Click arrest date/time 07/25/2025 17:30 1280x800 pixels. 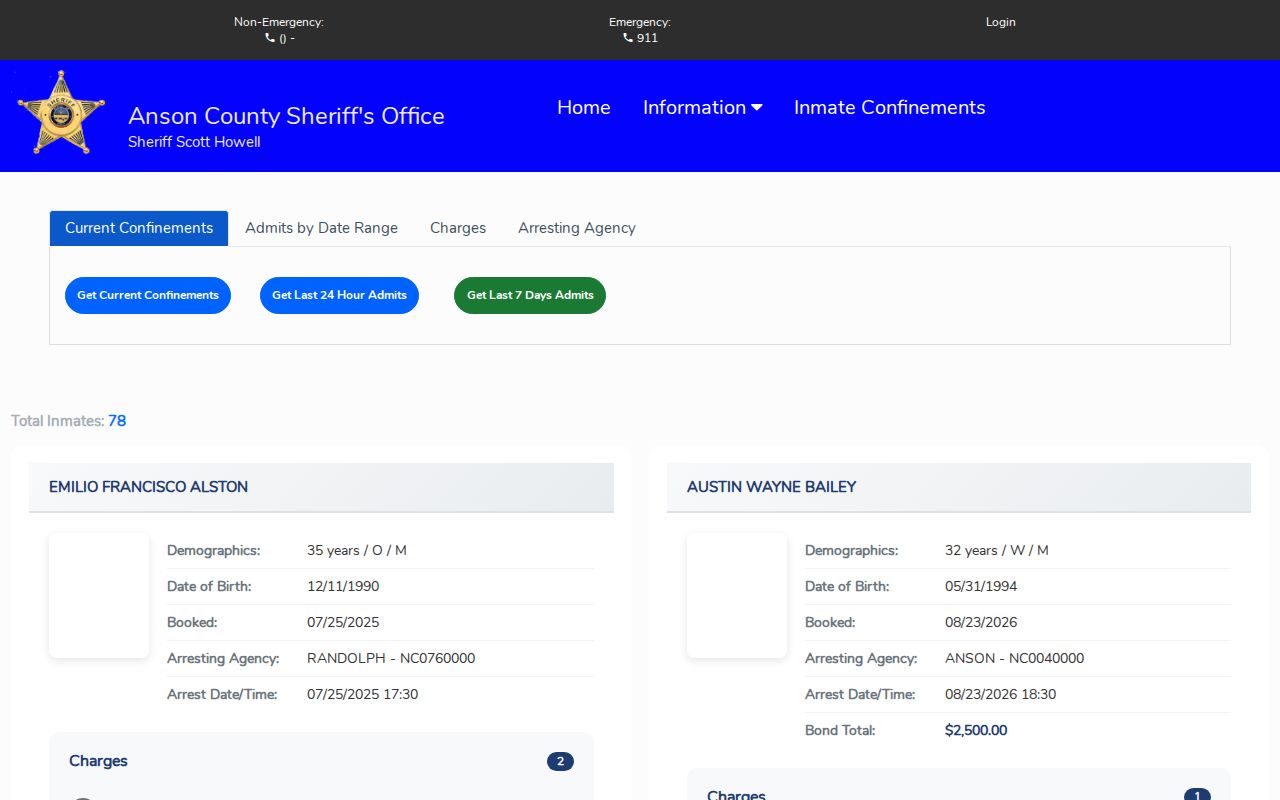coord(362,694)
